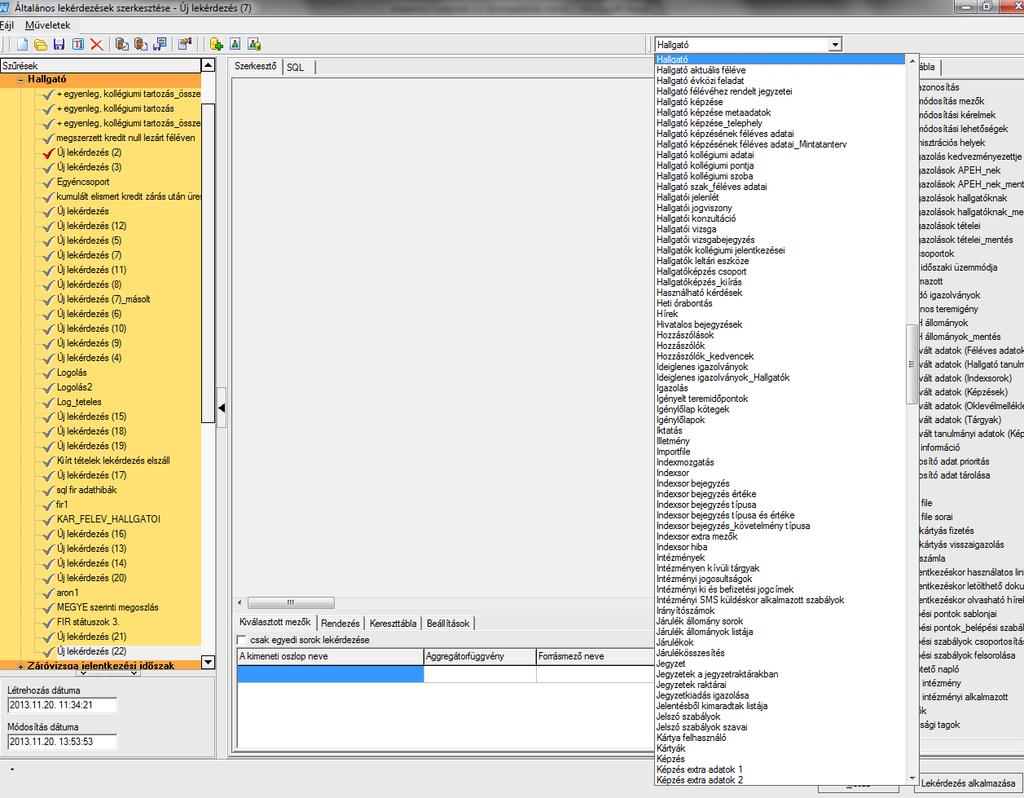Click the checkmark icon beside sql fir adathibák

[x=48, y=490]
